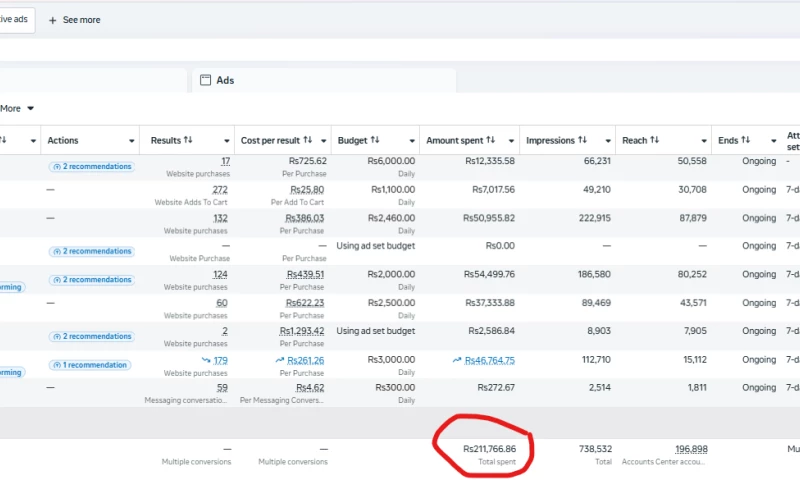Click the 124 website purchases result
This screenshot has width=800, height=480.
(x=220, y=274)
